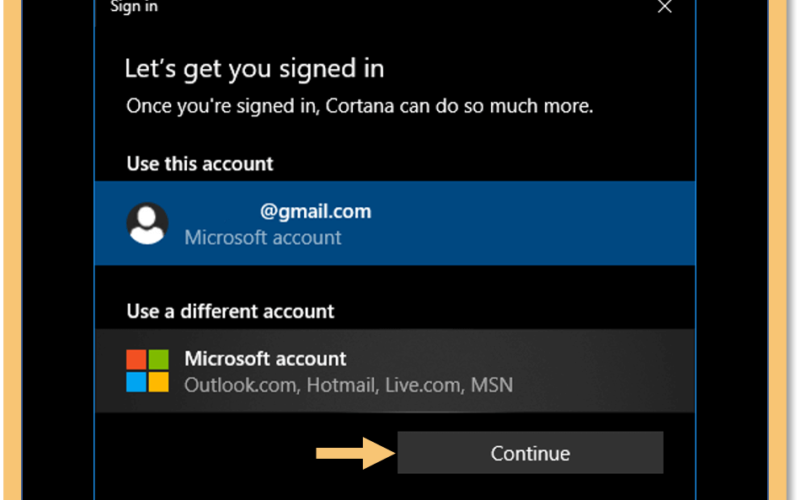800x500 pixels.
Task: Click the Microsoft four-color logo
Action: coord(147,371)
